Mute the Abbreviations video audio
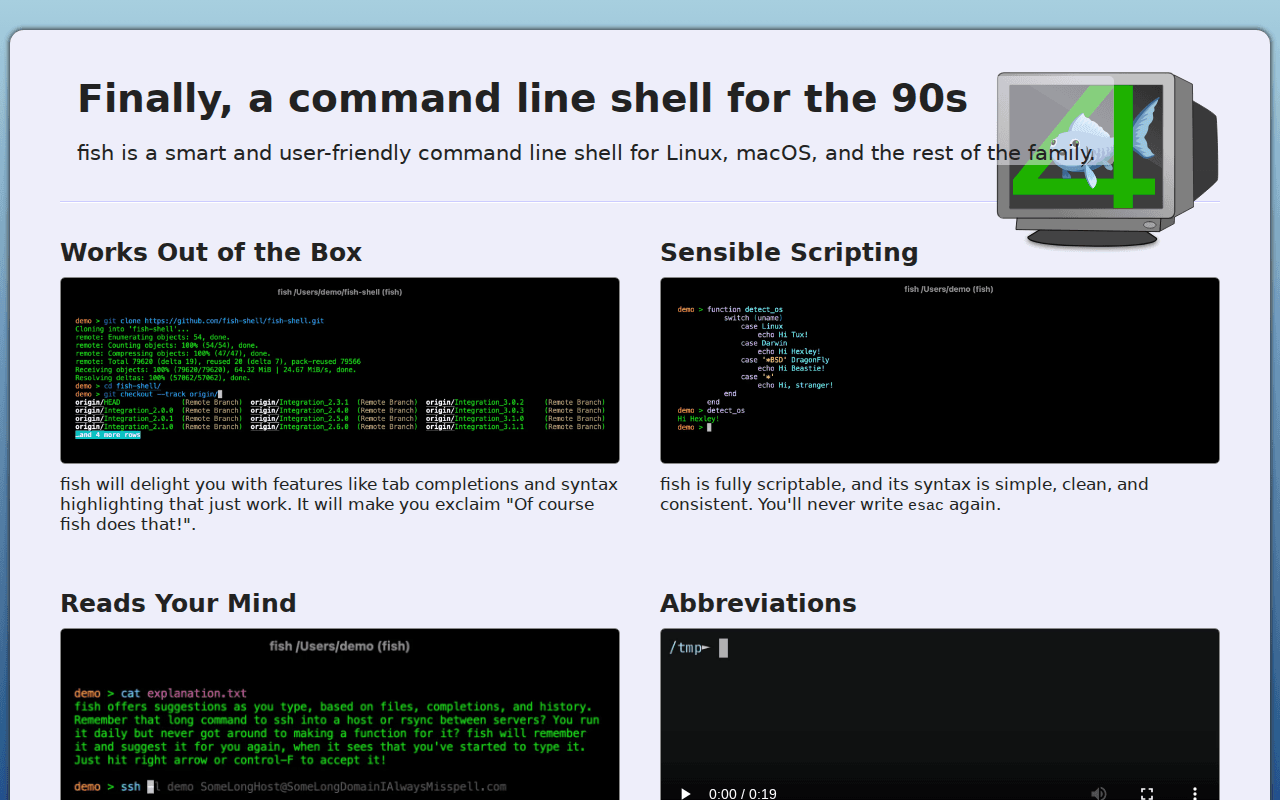The height and width of the screenshot is (800, 1280). pyautogui.click(x=1099, y=793)
